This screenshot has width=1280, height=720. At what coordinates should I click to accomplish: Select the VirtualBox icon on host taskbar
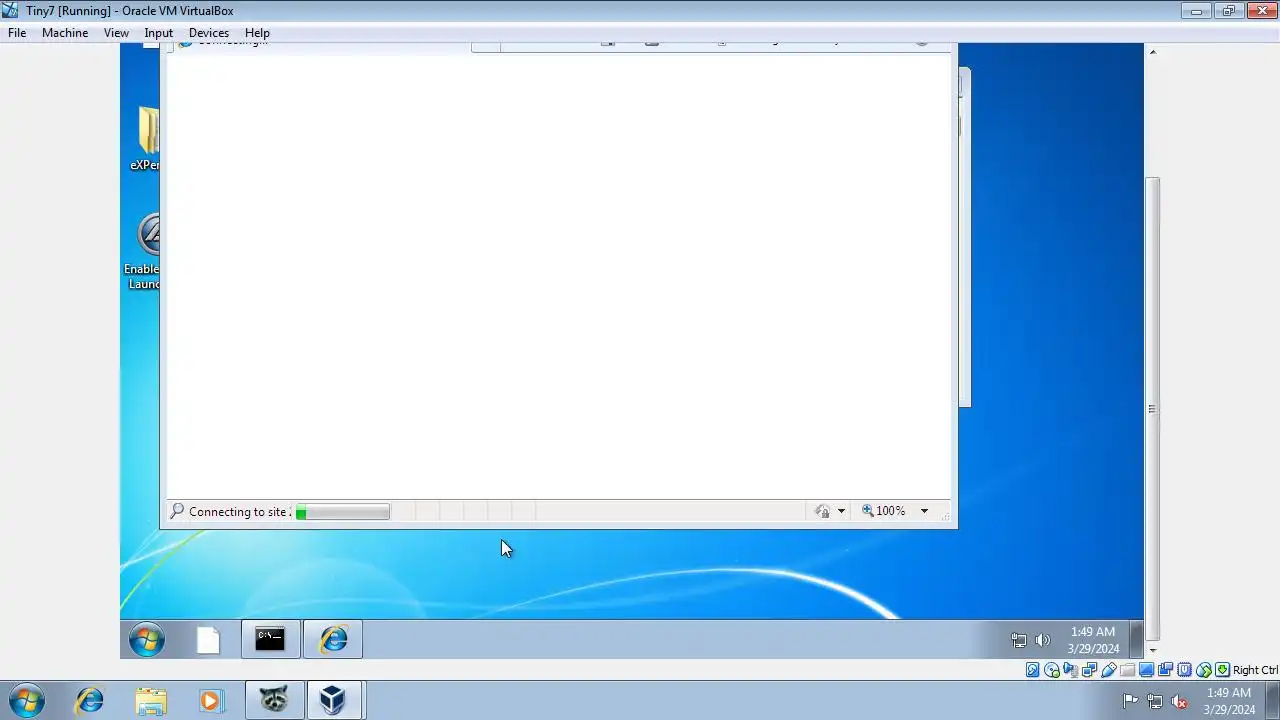point(333,701)
